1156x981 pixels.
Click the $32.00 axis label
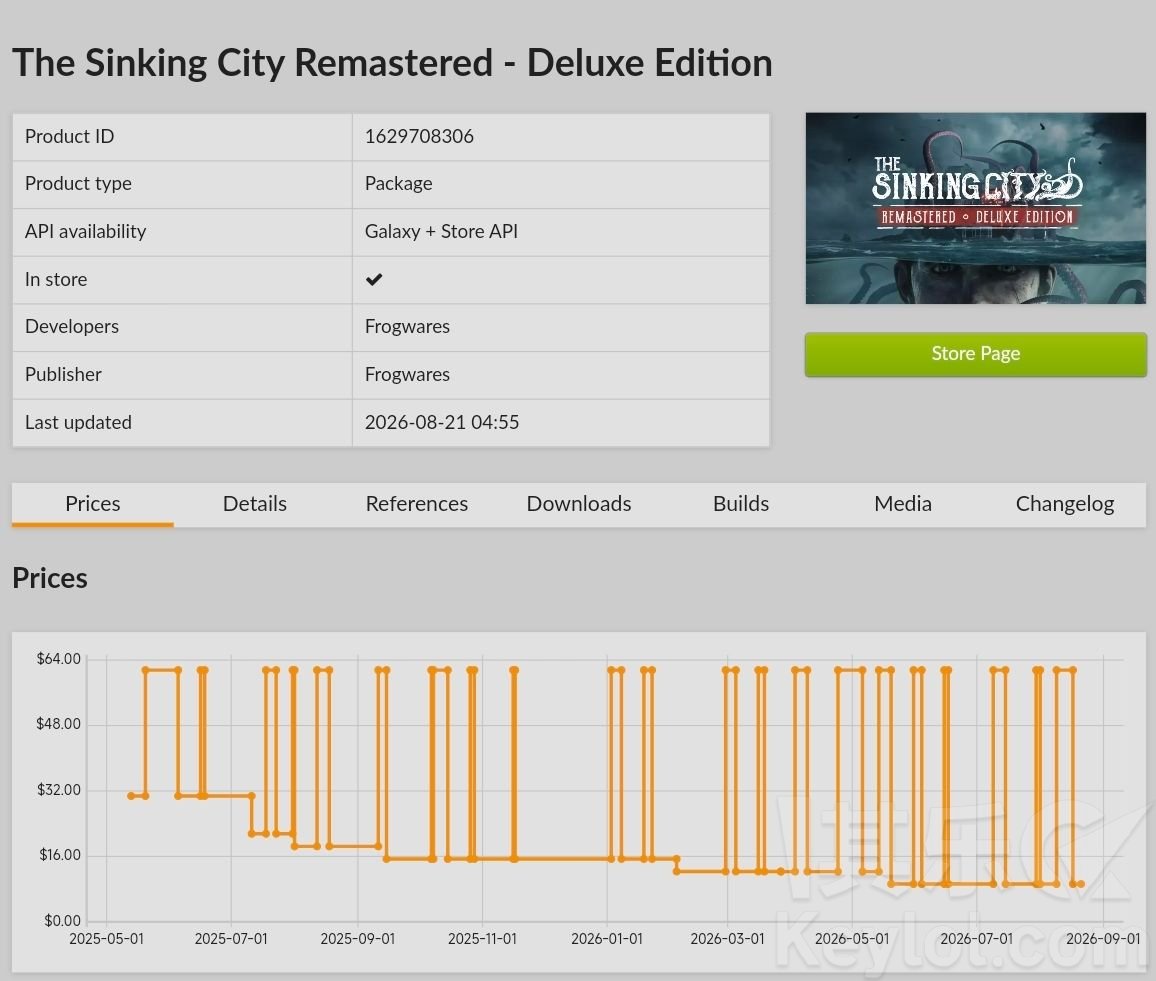point(59,790)
